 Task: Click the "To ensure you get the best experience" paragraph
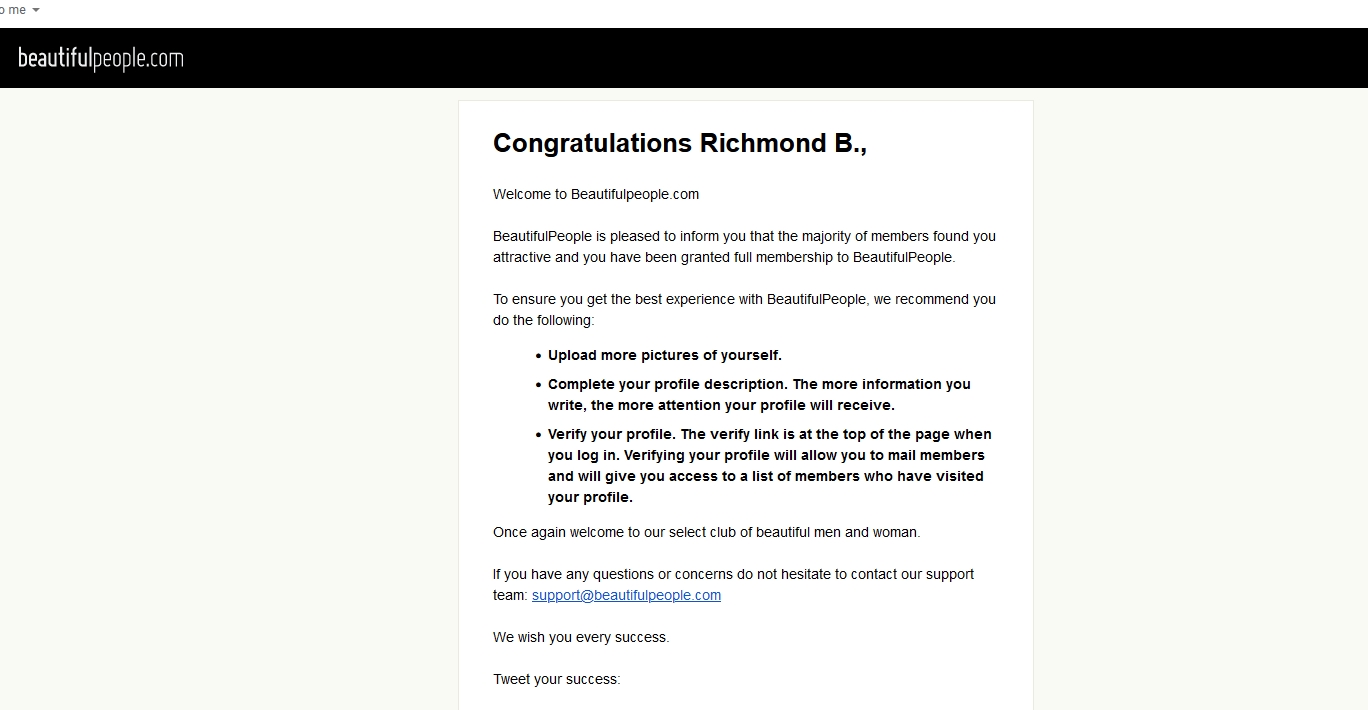tap(744, 310)
